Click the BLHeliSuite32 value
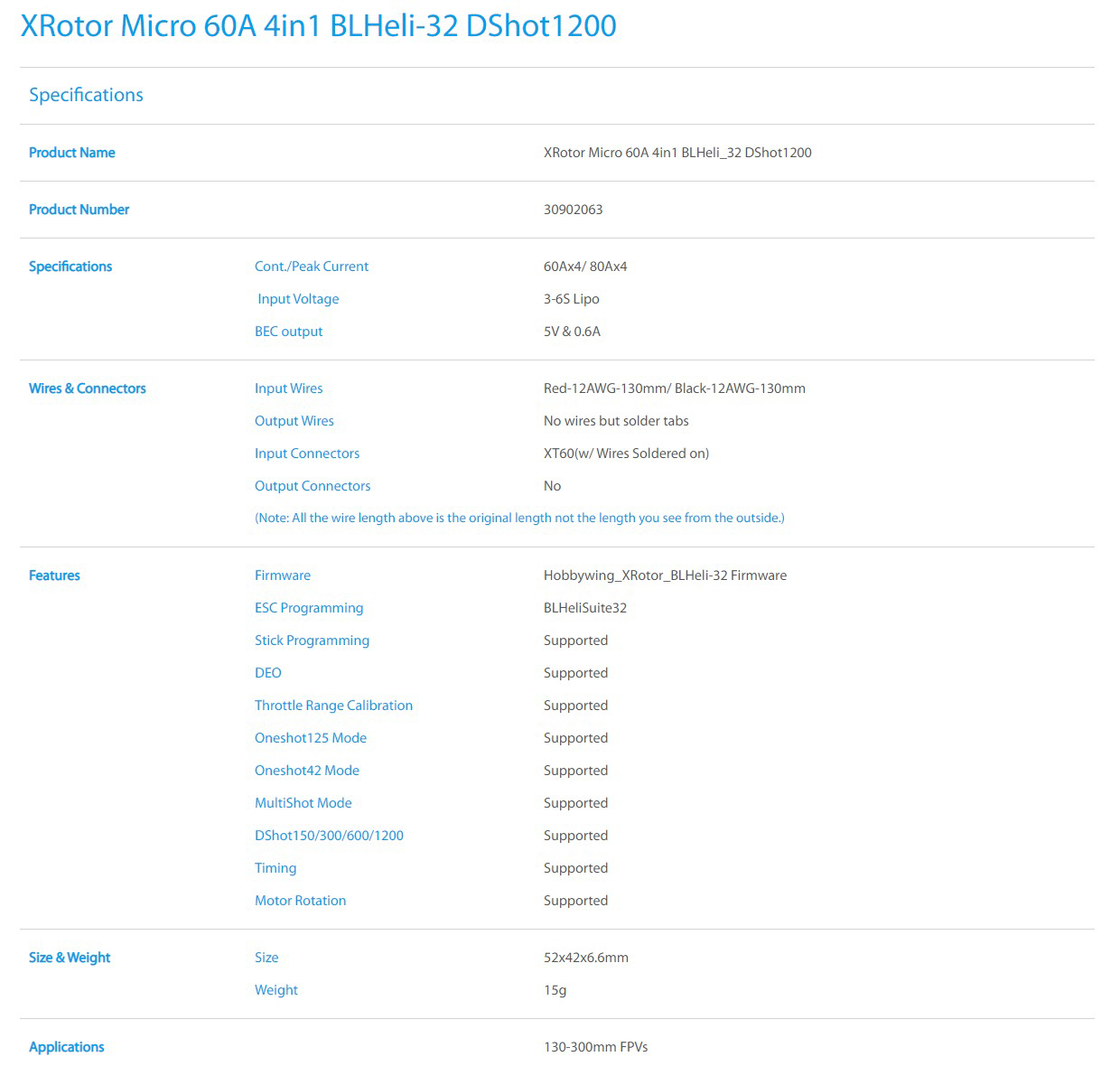This screenshot has width=1120, height=1066. point(584,608)
